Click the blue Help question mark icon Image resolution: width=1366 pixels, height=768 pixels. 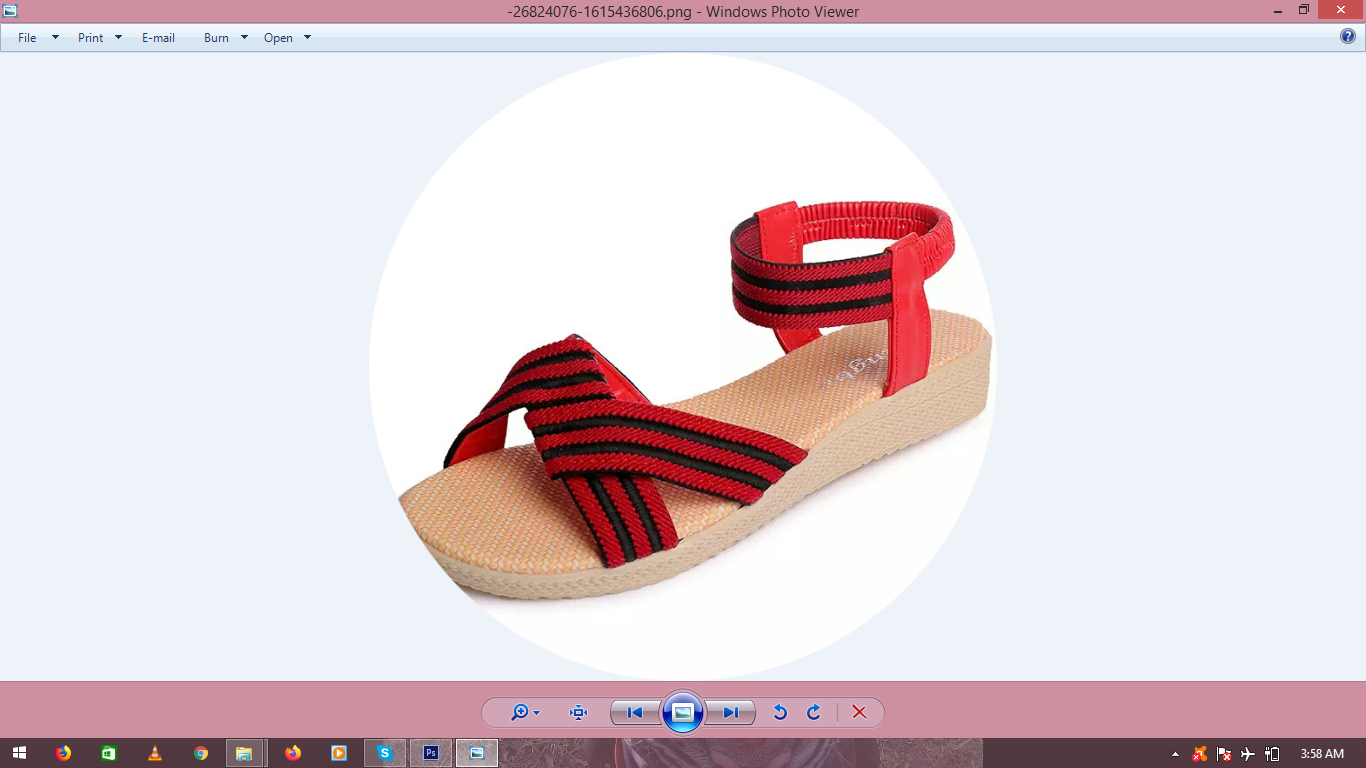click(x=1348, y=37)
